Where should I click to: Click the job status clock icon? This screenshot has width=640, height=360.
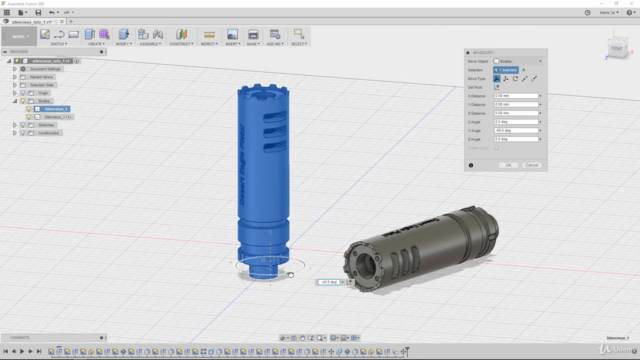pyautogui.click(x=587, y=13)
